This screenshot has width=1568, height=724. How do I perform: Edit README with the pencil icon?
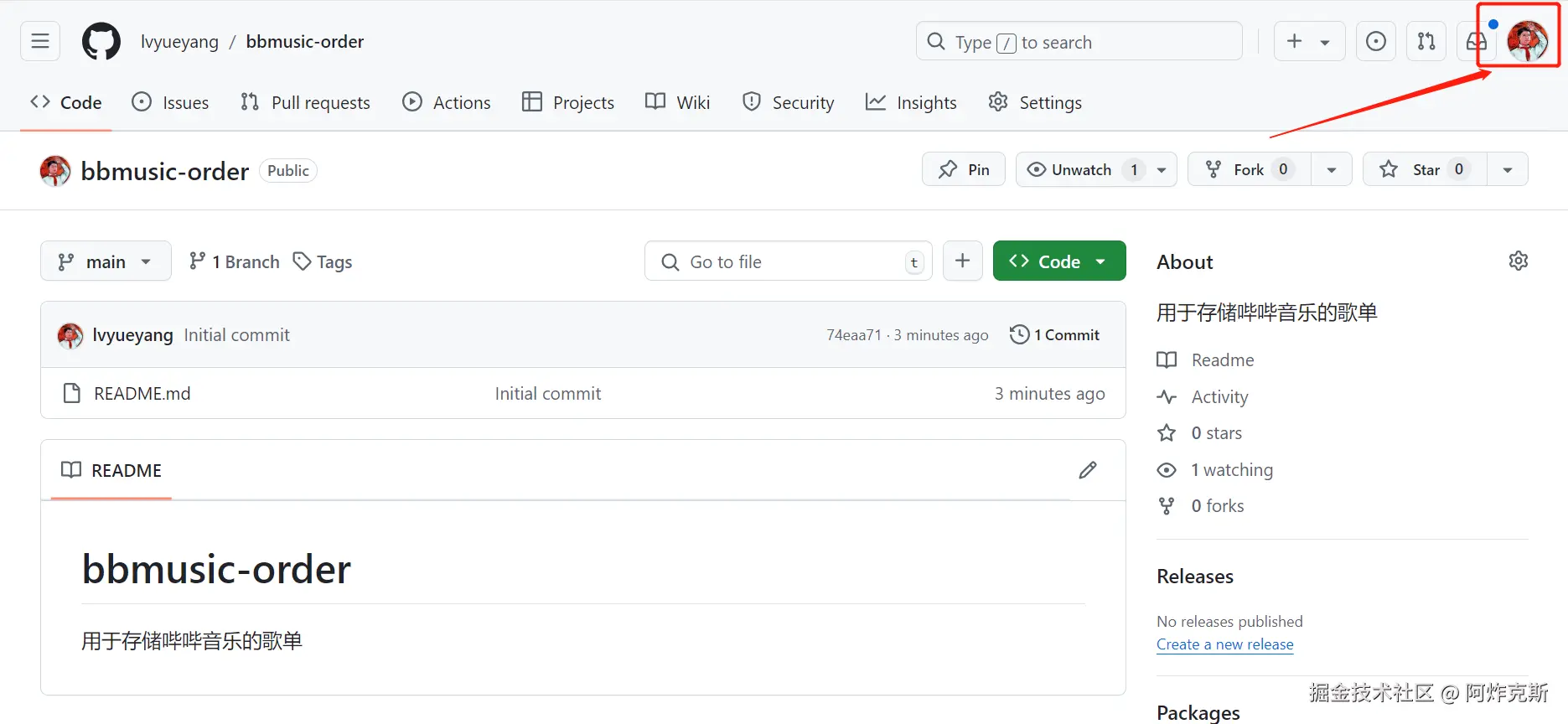[x=1088, y=470]
